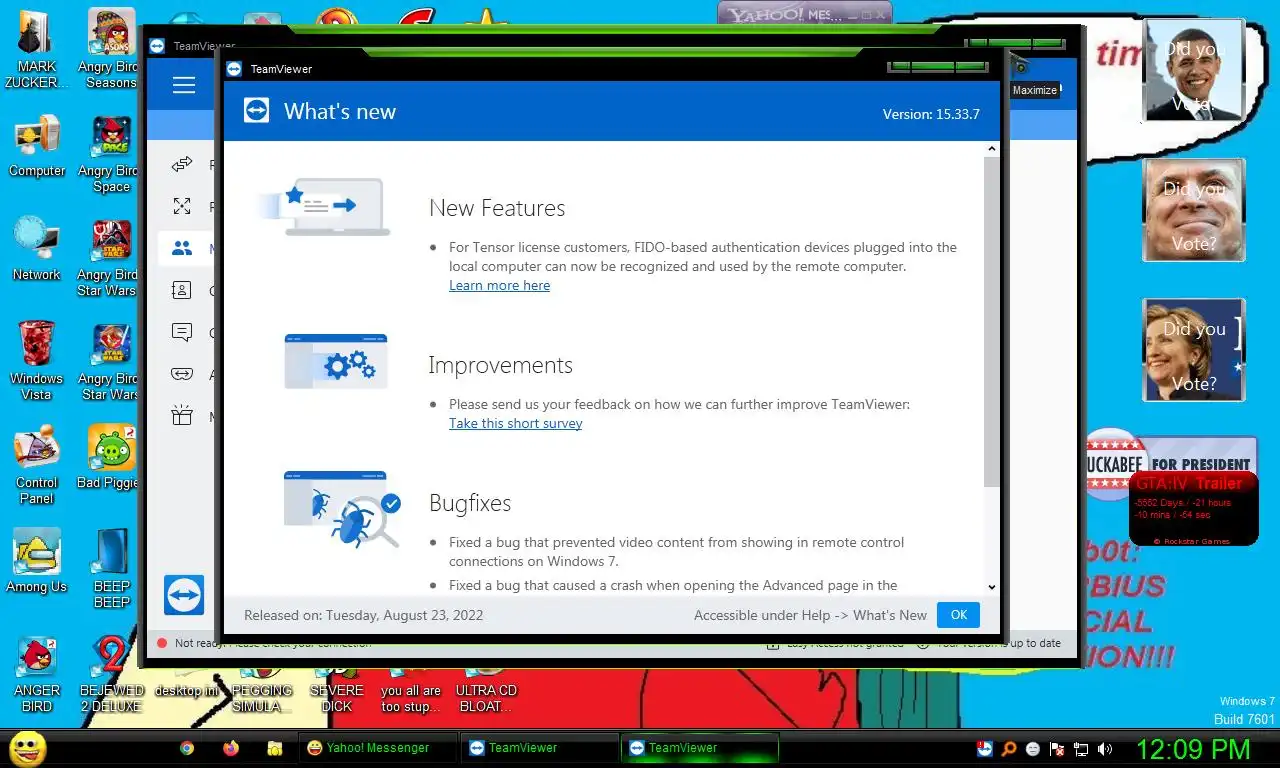Select the MARK ZUCKER... desktop icon

point(37,50)
